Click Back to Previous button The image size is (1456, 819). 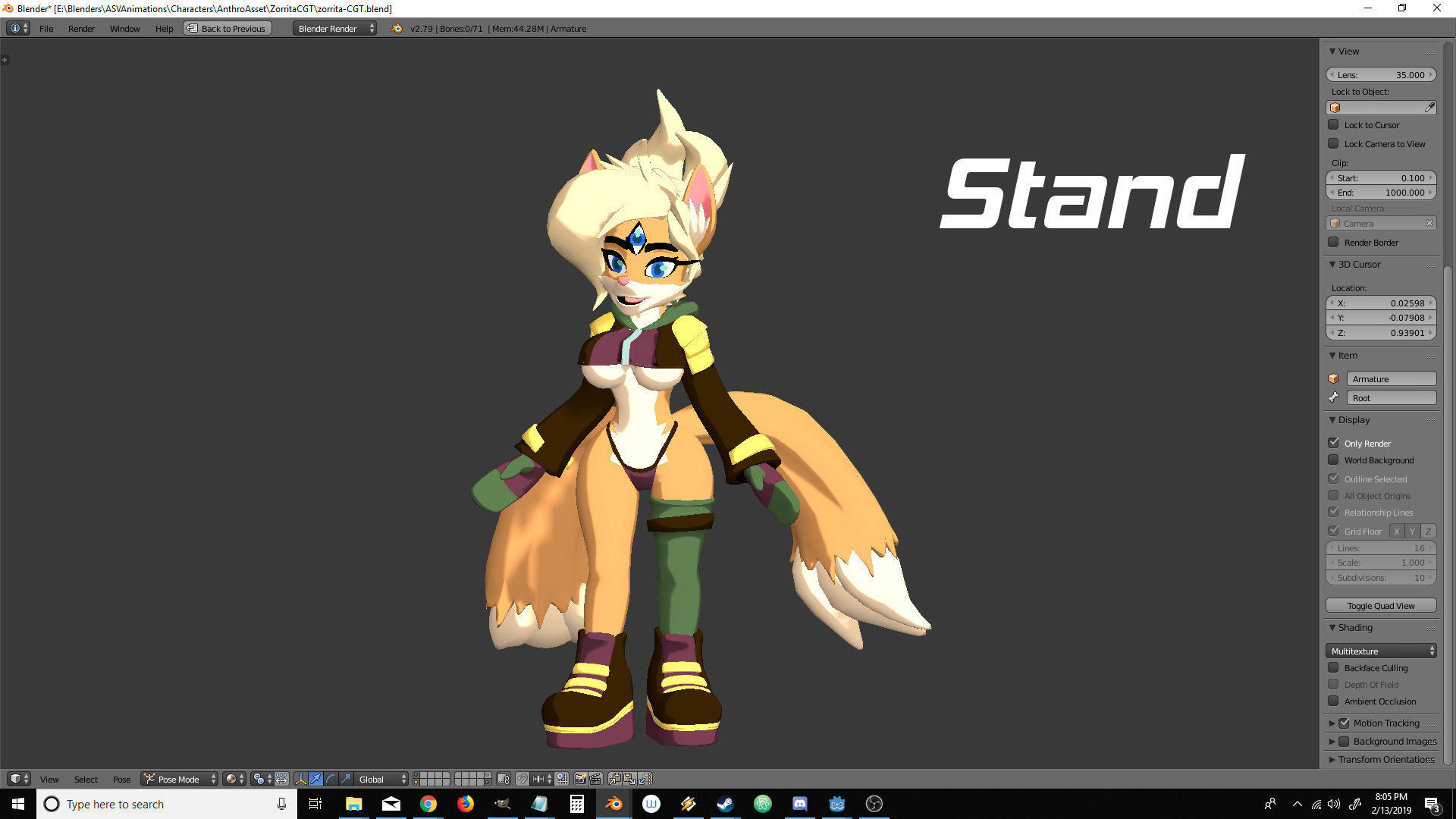pyautogui.click(x=227, y=28)
